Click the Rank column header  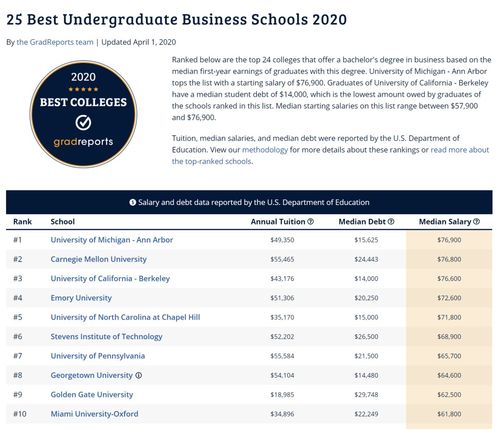pos(22,222)
